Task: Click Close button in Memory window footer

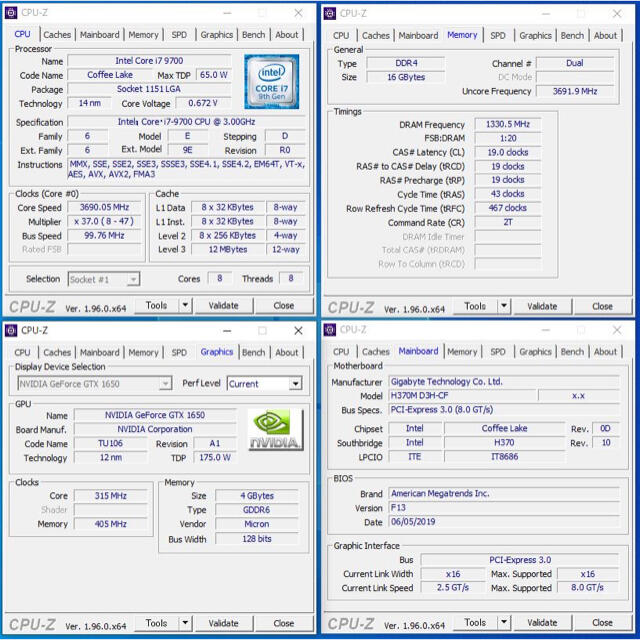Action: [602, 306]
